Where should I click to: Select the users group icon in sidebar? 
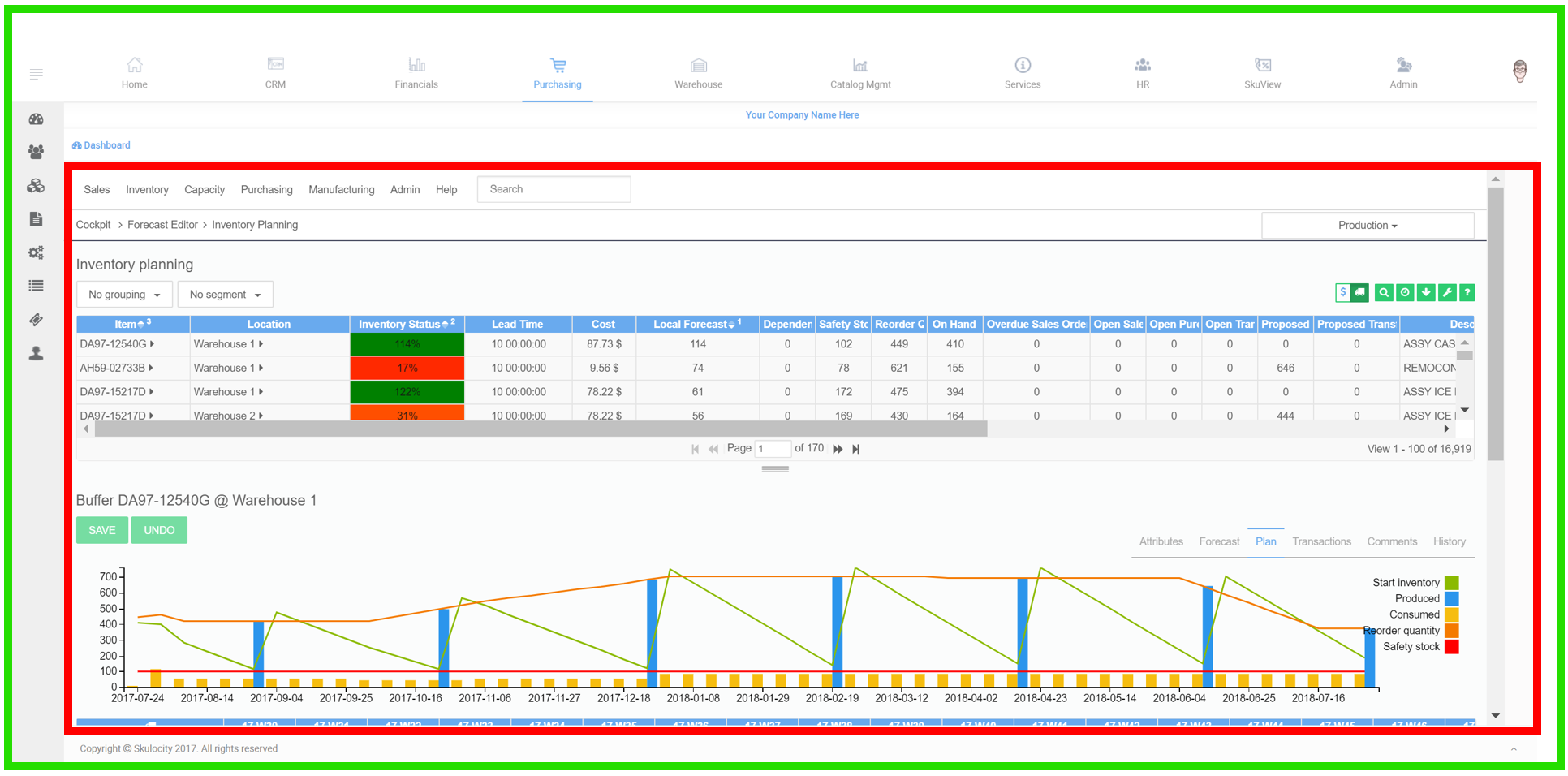click(x=36, y=152)
